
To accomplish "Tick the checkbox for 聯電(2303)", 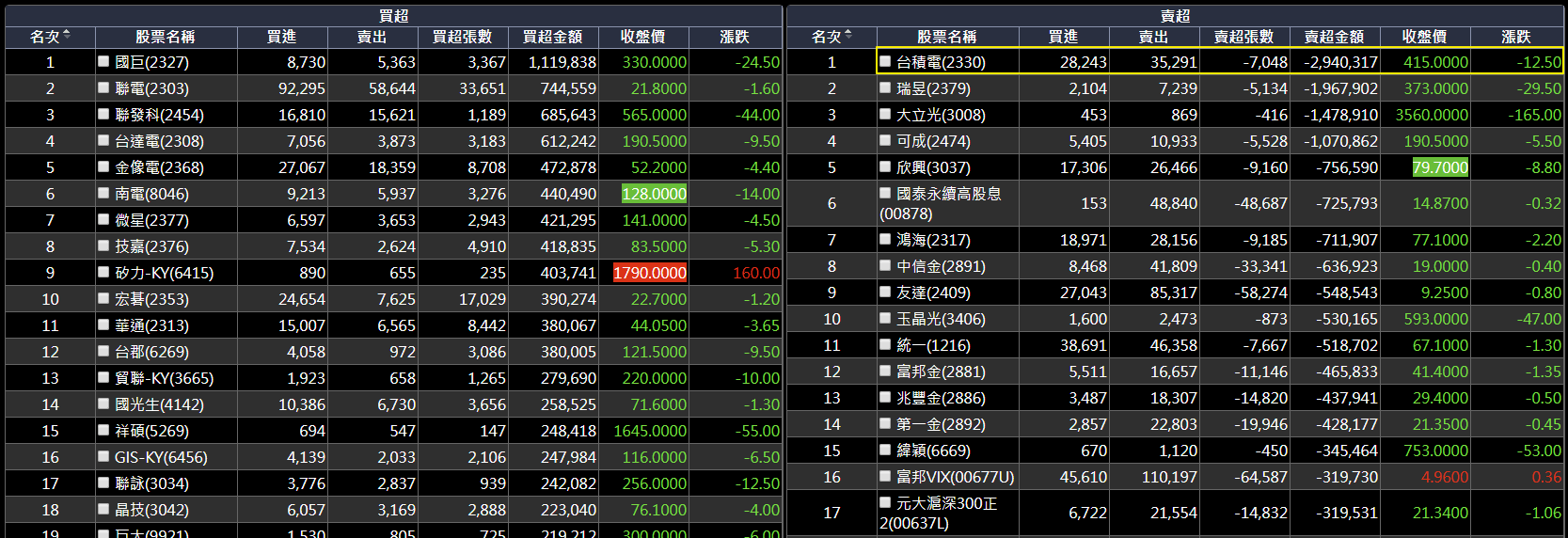I will coord(104,87).
